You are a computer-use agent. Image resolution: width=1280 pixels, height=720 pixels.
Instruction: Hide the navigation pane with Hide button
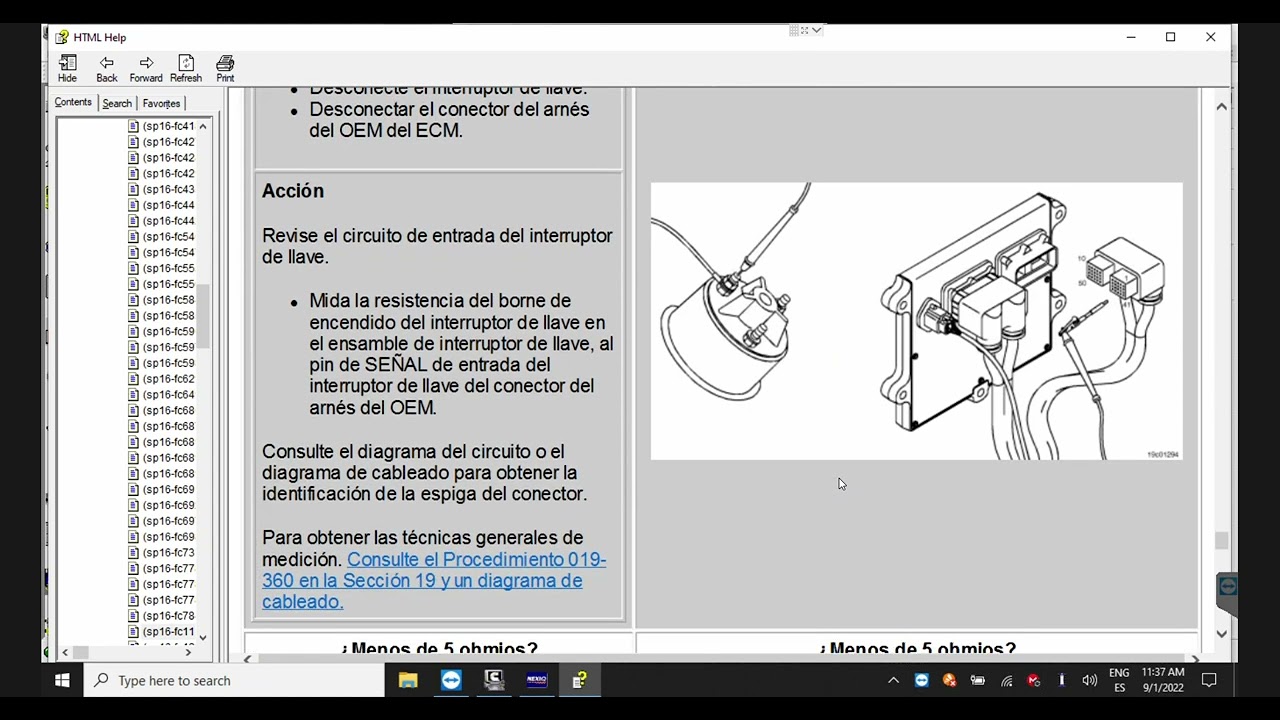pyautogui.click(x=67, y=69)
